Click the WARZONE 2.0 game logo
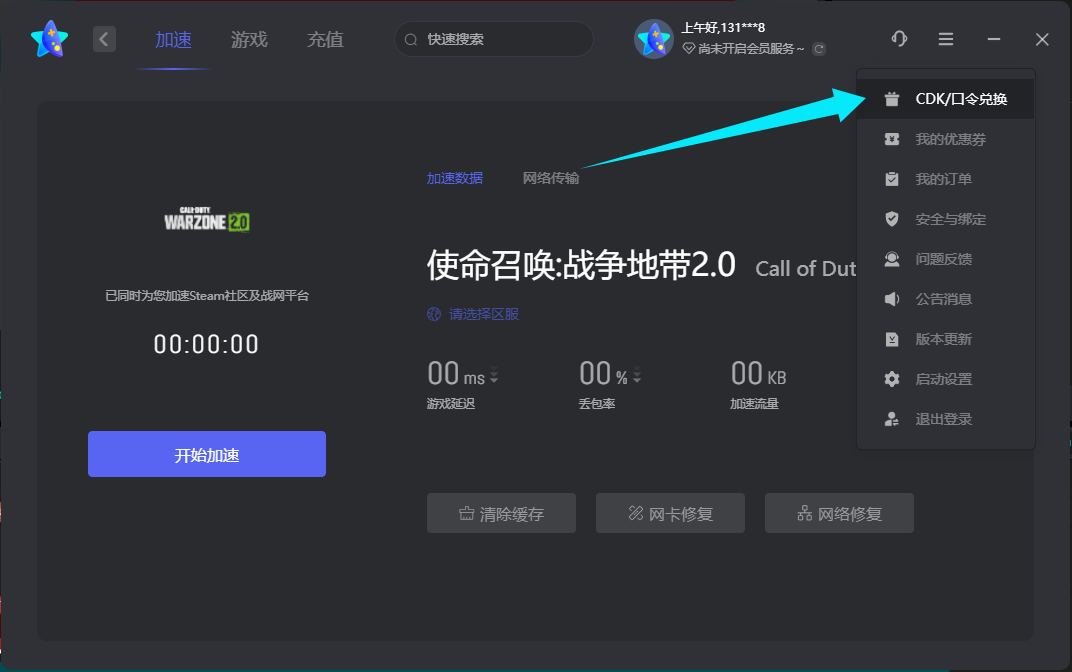This screenshot has height=672, width=1072. click(x=206, y=219)
